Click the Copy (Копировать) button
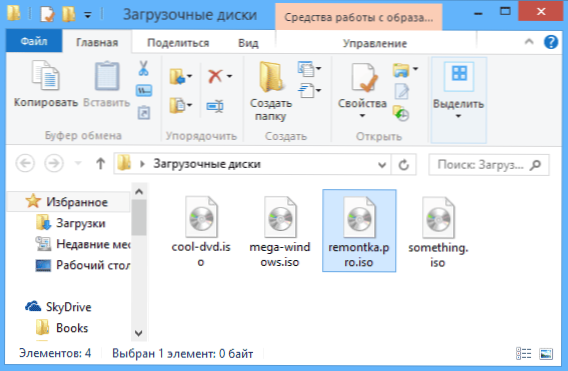 click(46, 84)
